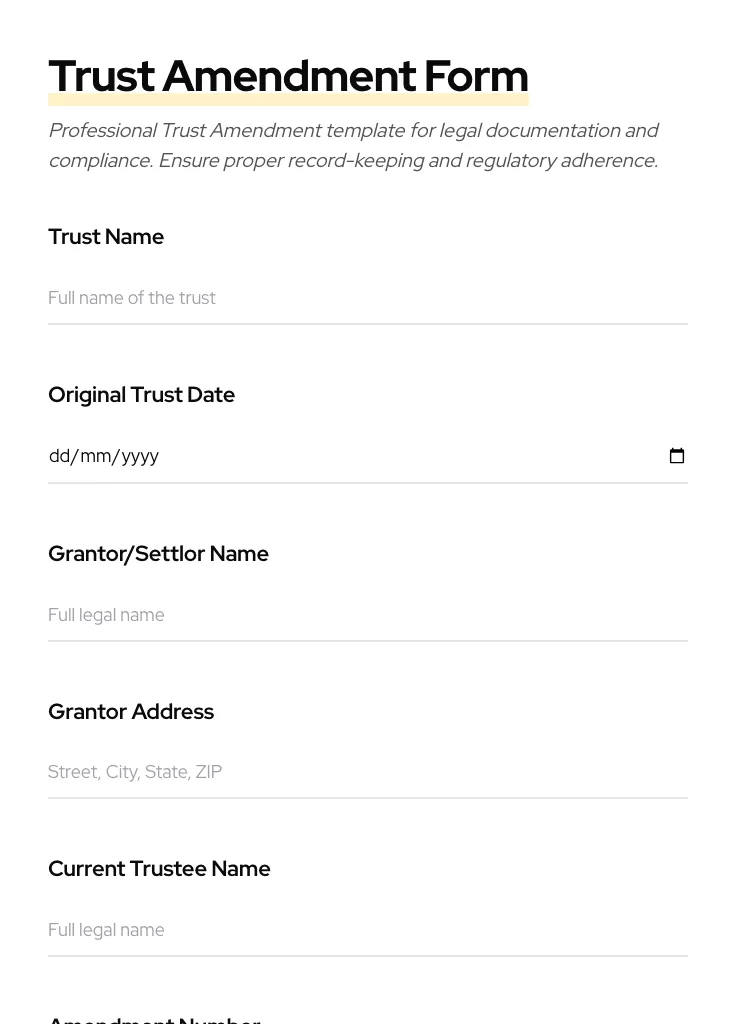Select the Grantor/Settlor Name heading
The image size is (736, 1024).
(x=158, y=553)
